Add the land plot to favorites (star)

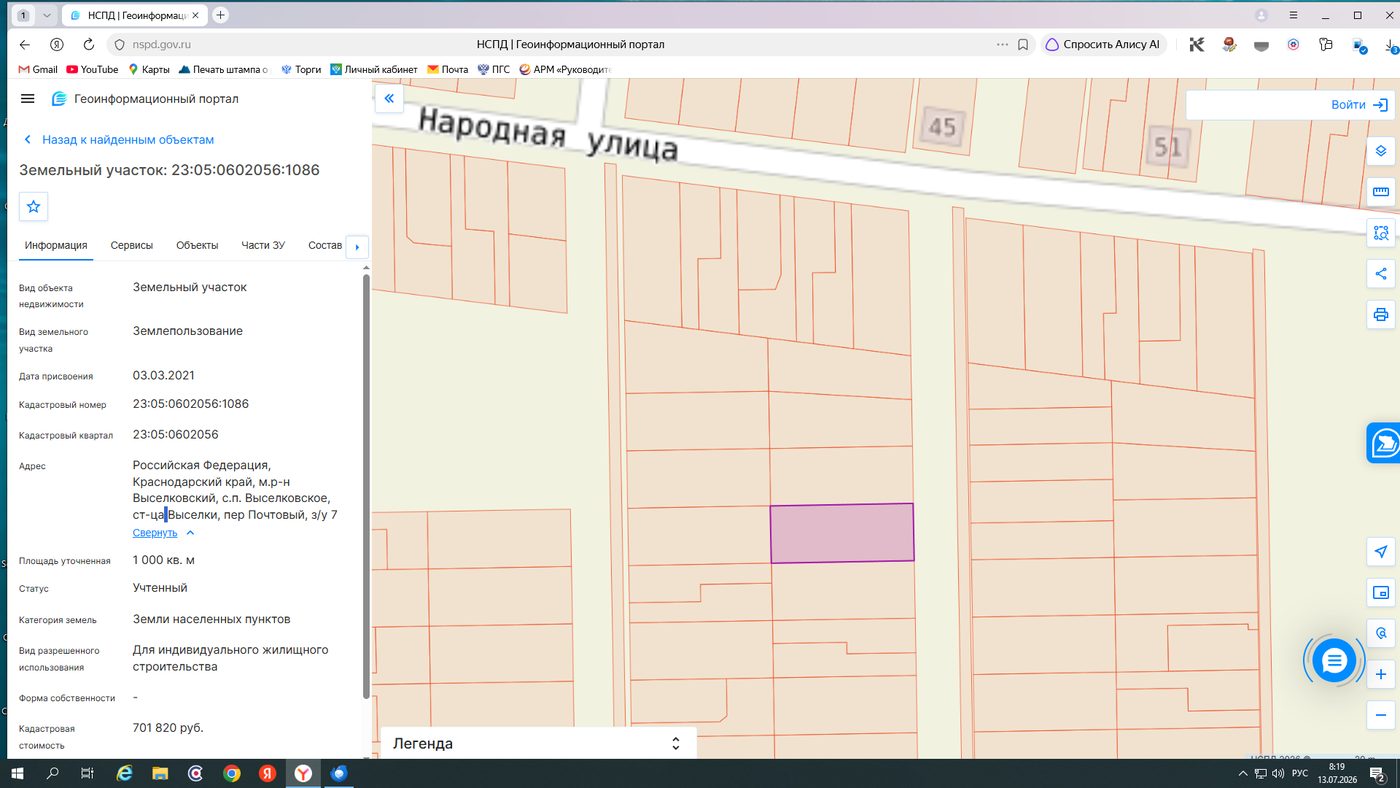(34, 206)
